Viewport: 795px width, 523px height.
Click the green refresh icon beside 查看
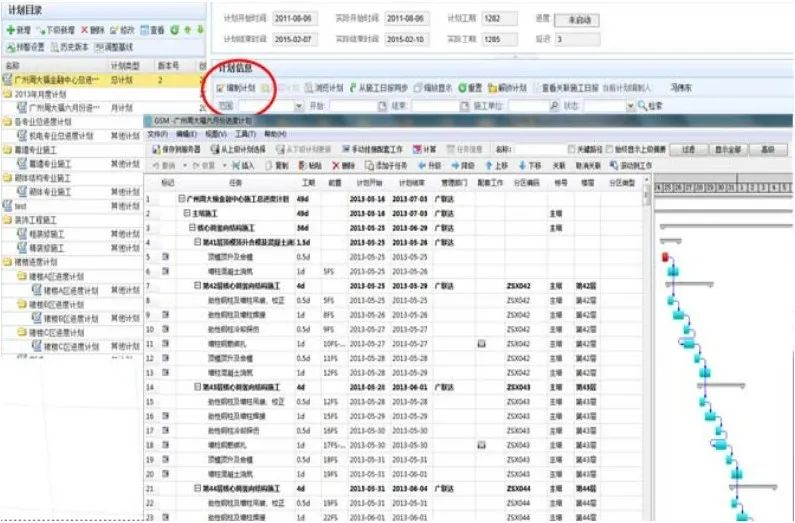click(174, 30)
